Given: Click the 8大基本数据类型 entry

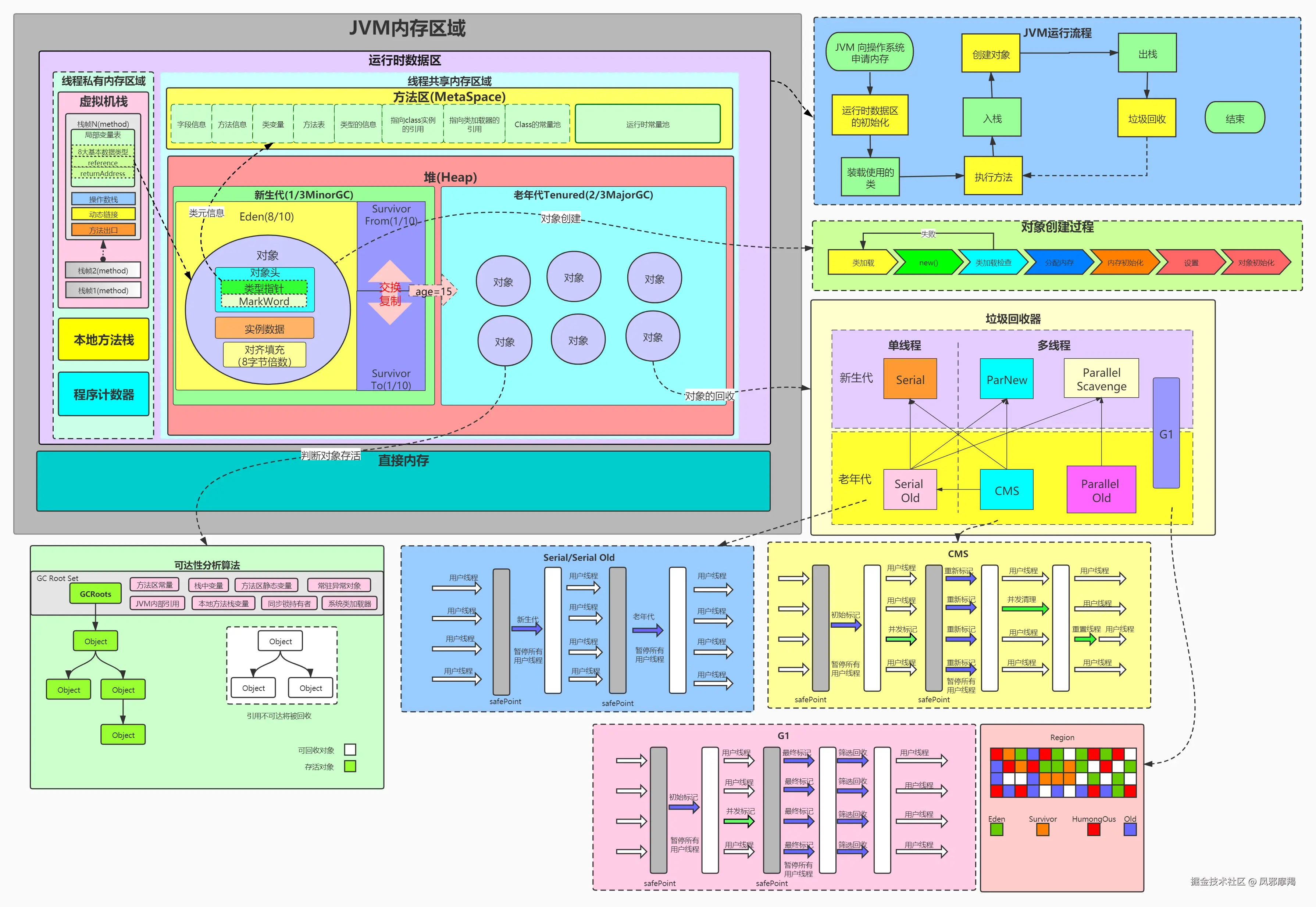Looking at the screenshot, I should 103,152.
